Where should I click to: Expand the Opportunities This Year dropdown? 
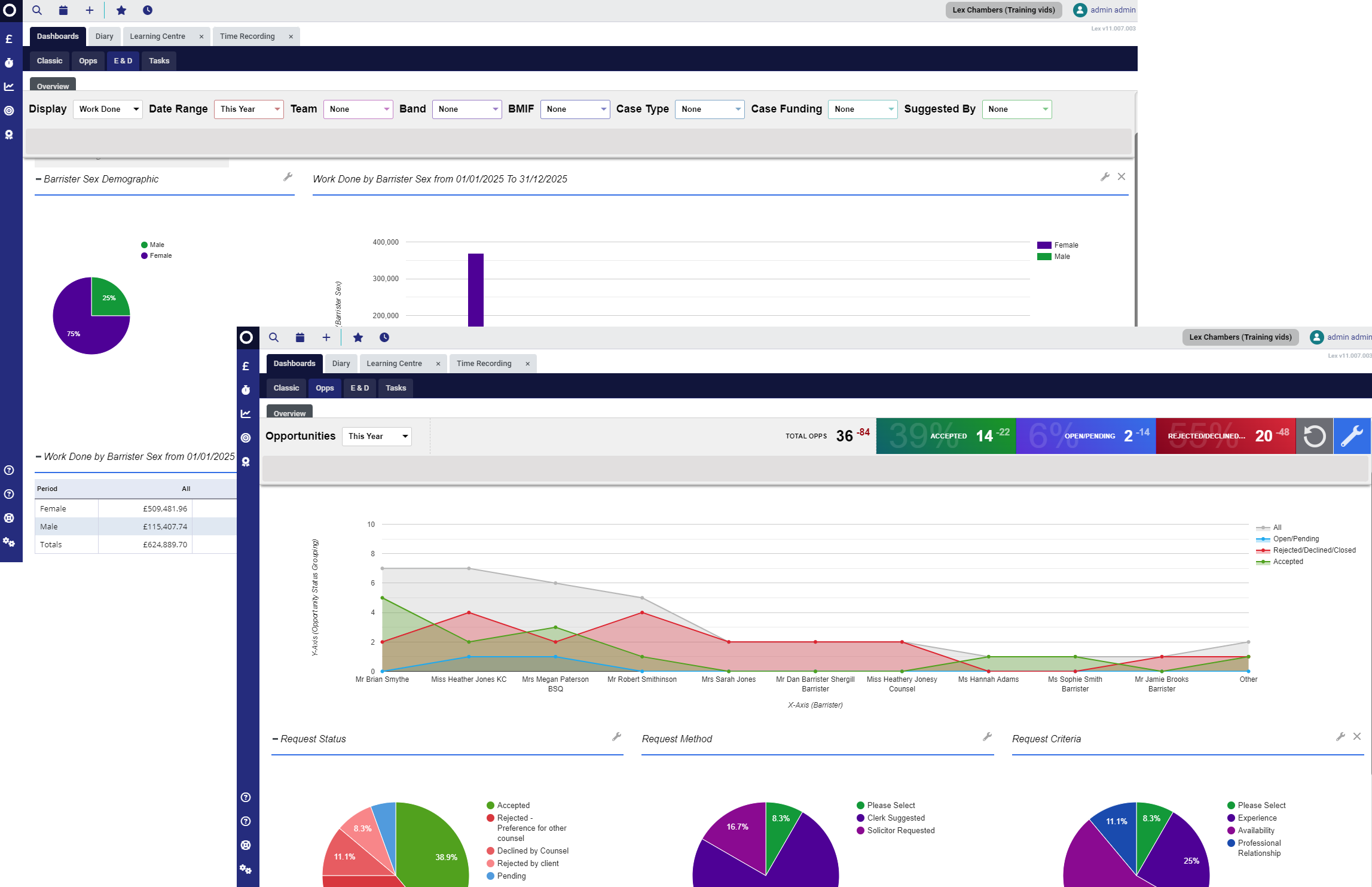coord(377,436)
